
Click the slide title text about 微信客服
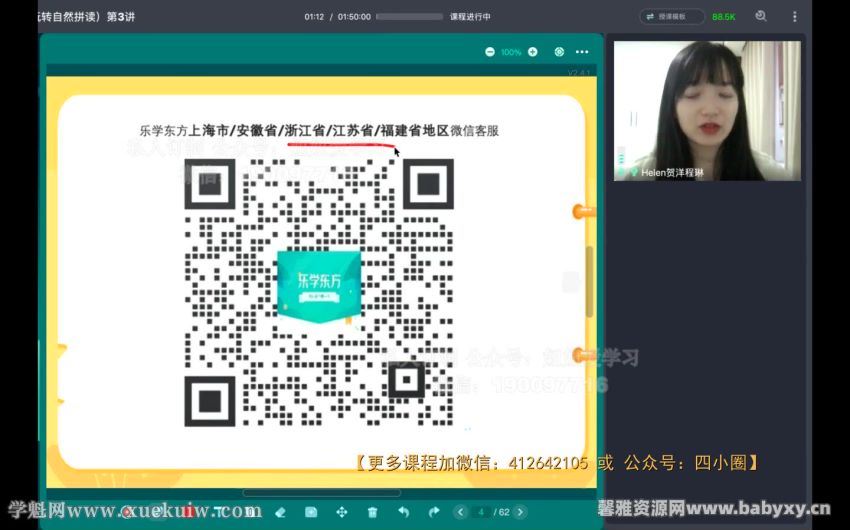tap(319, 131)
